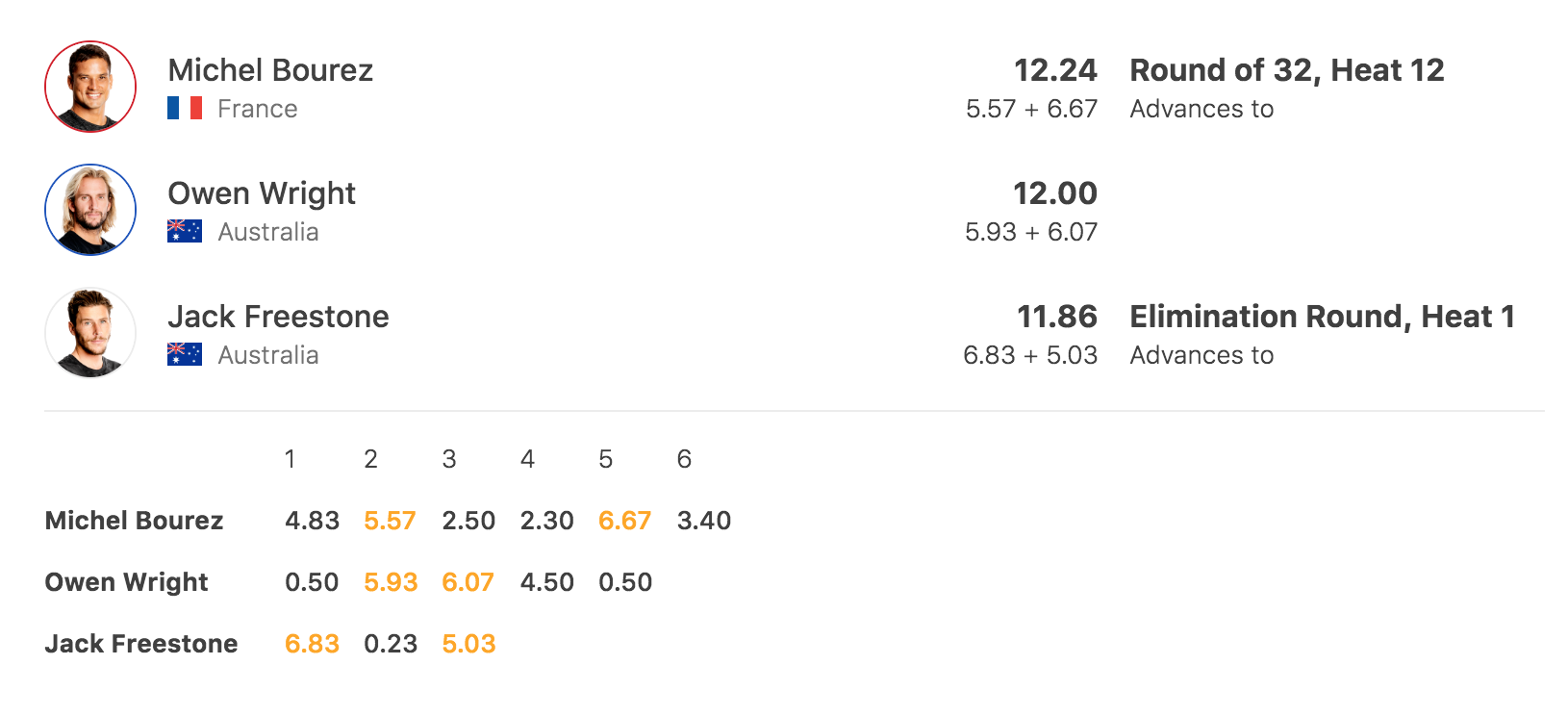
Task: Select Jack Freestone's 11.86 heat total
Action: pos(1056,317)
